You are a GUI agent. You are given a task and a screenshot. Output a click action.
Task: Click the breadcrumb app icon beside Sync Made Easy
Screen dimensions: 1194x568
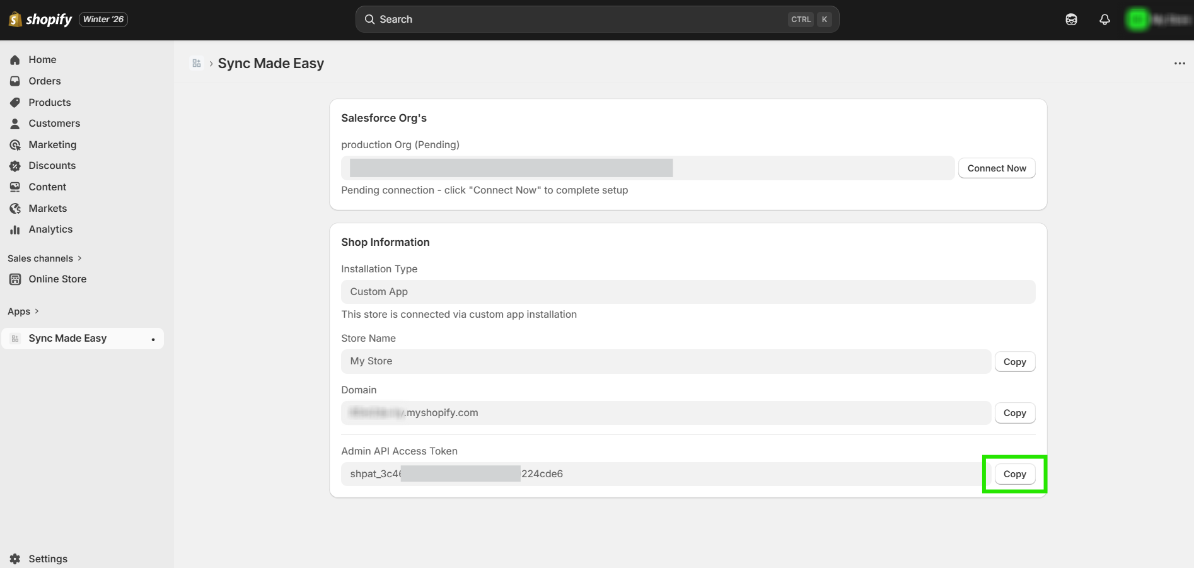click(196, 64)
